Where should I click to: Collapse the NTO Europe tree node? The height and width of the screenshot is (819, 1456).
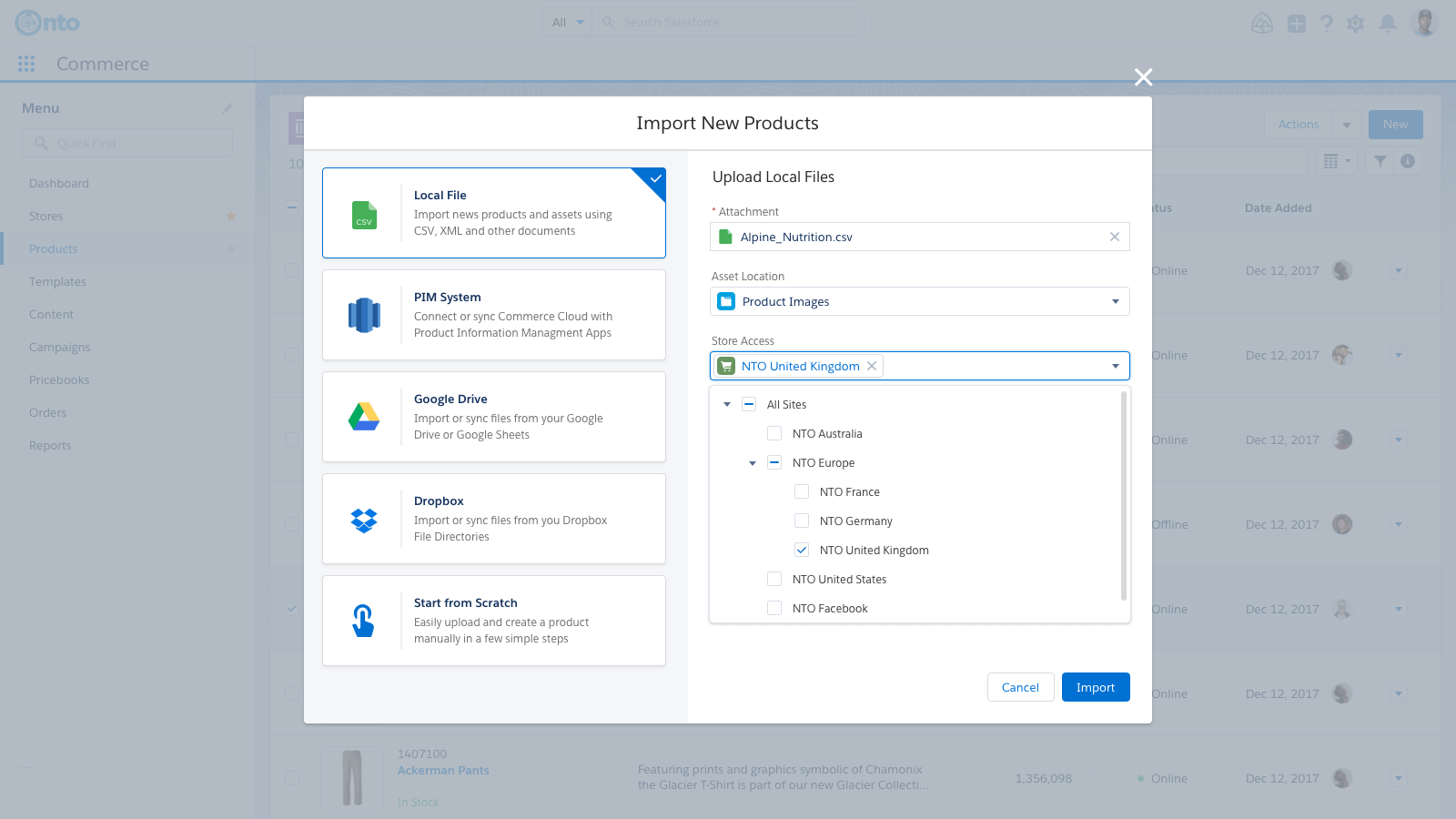pyautogui.click(x=753, y=463)
